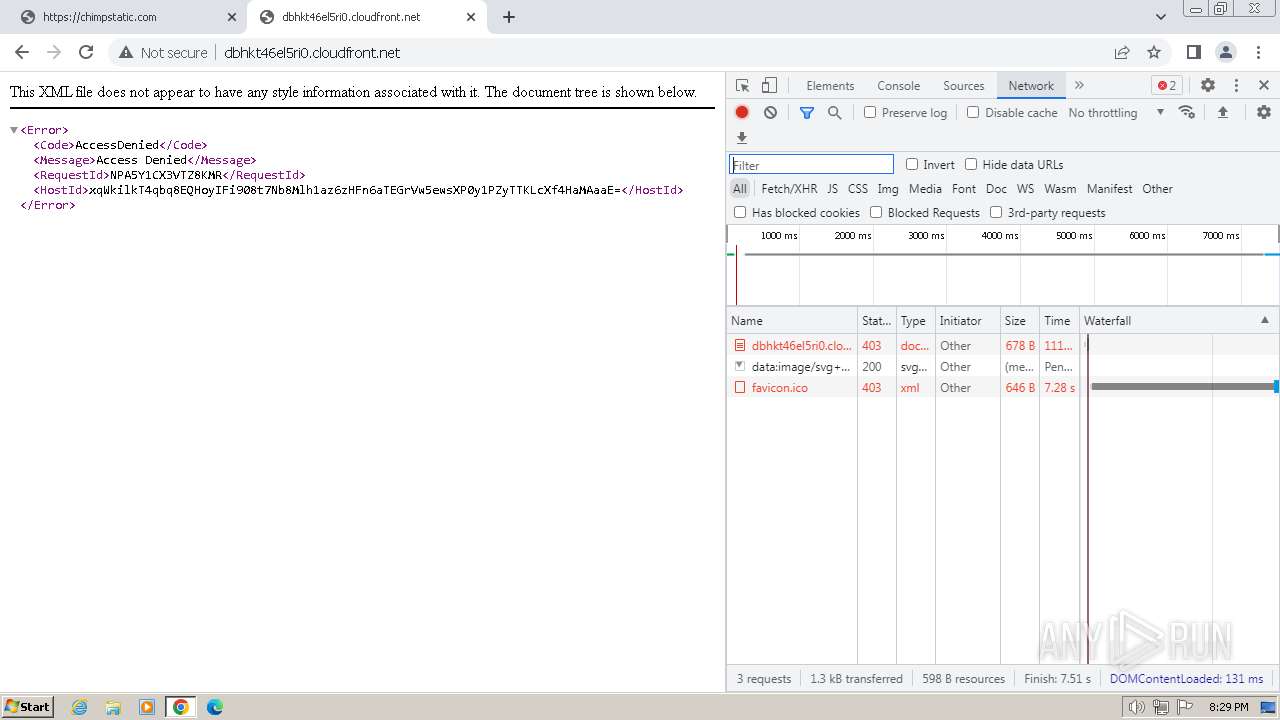Viewport: 1280px width, 720px height.
Task: Click the import HAR upload arrow
Action: tap(1223, 113)
